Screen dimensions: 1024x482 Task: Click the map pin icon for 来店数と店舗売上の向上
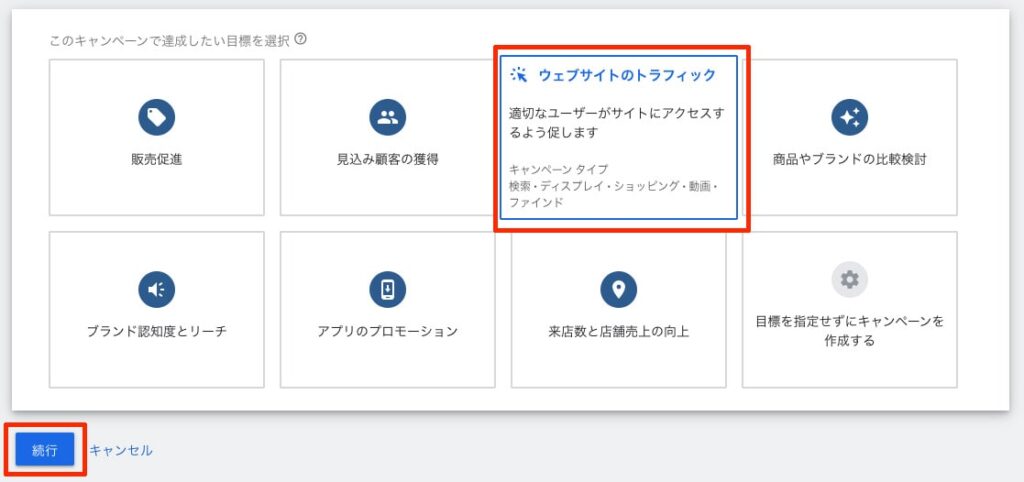[x=618, y=289]
